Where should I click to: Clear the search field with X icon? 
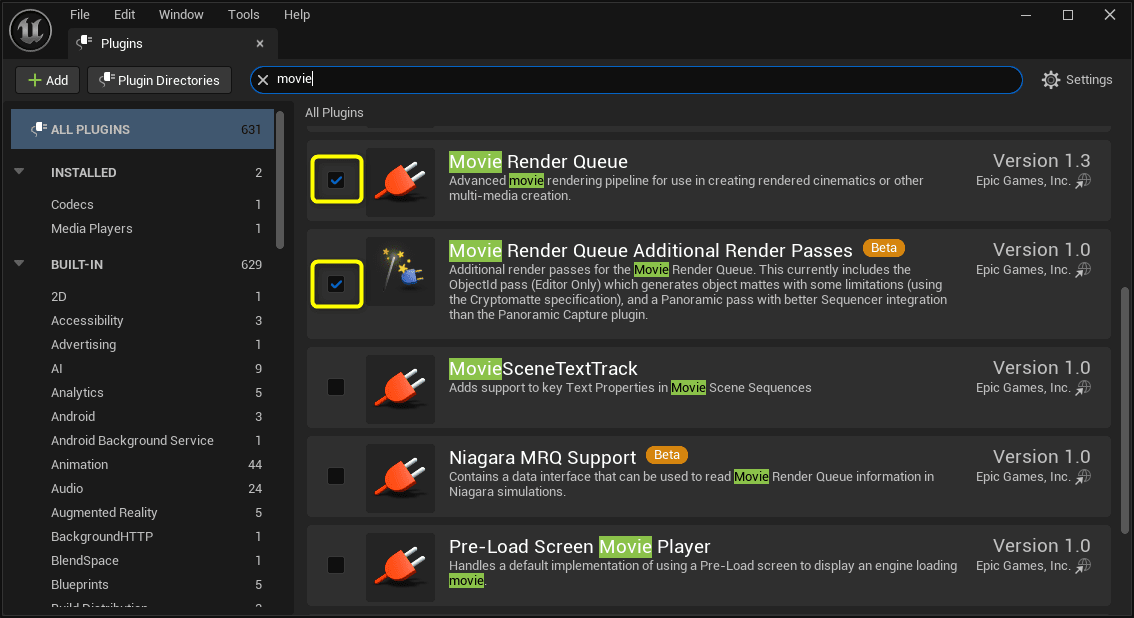coord(263,80)
